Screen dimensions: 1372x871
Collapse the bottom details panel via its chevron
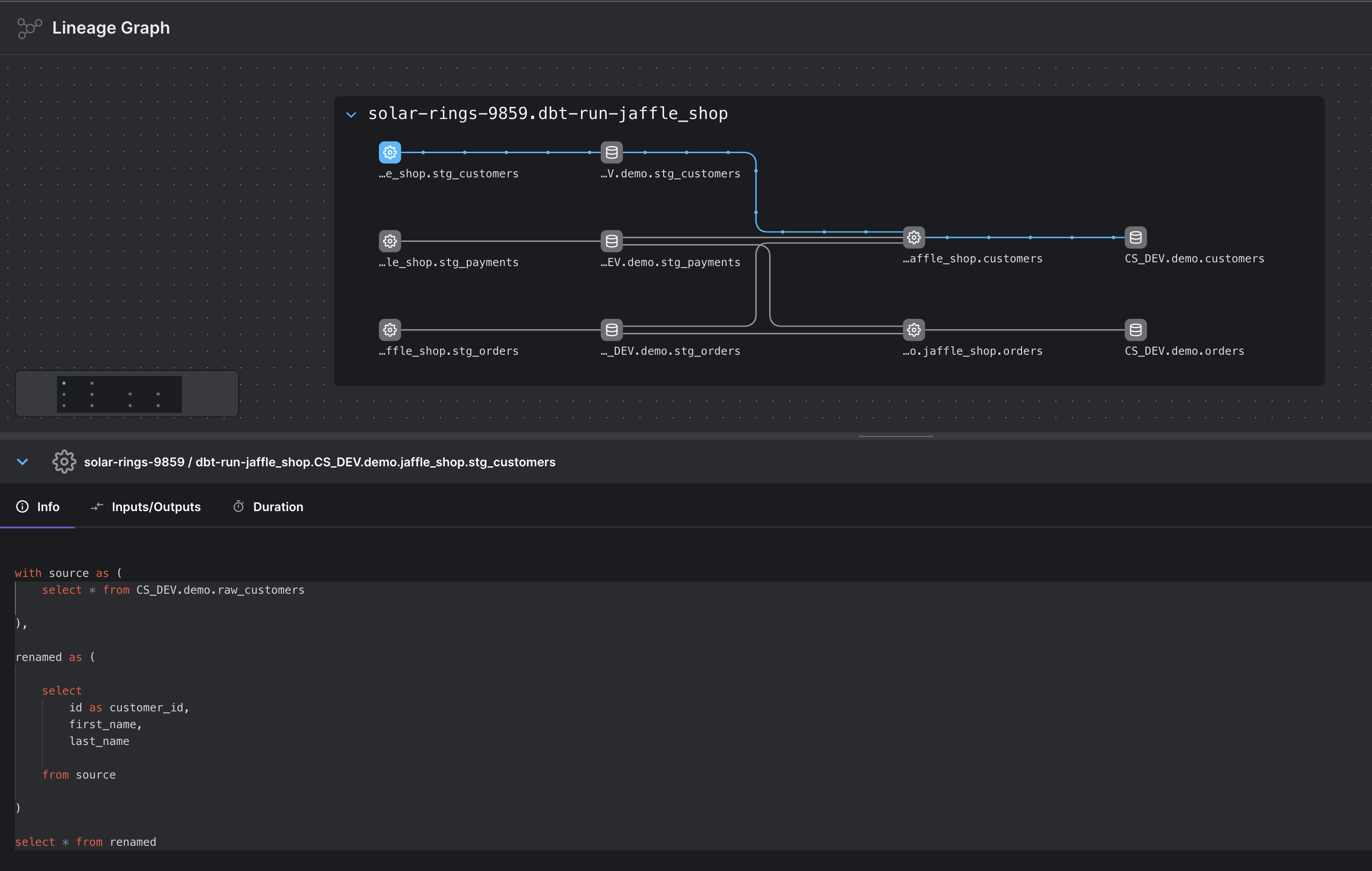click(22, 462)
